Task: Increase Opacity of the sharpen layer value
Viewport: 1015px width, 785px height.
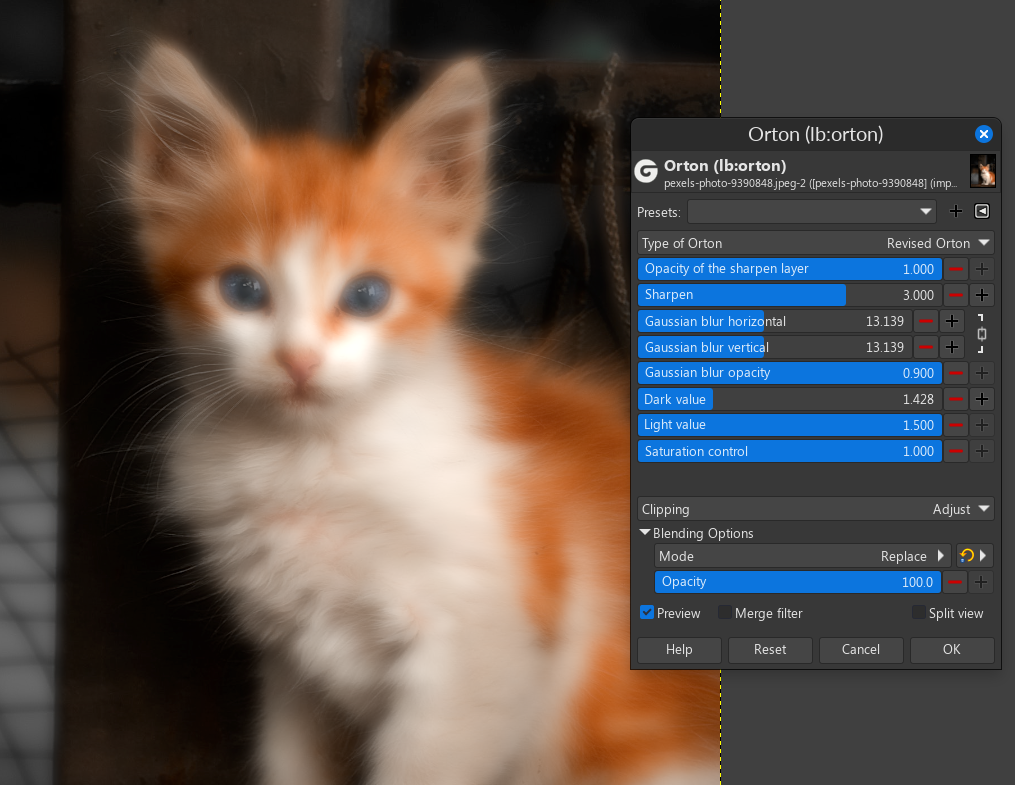Action: [982, 269]
